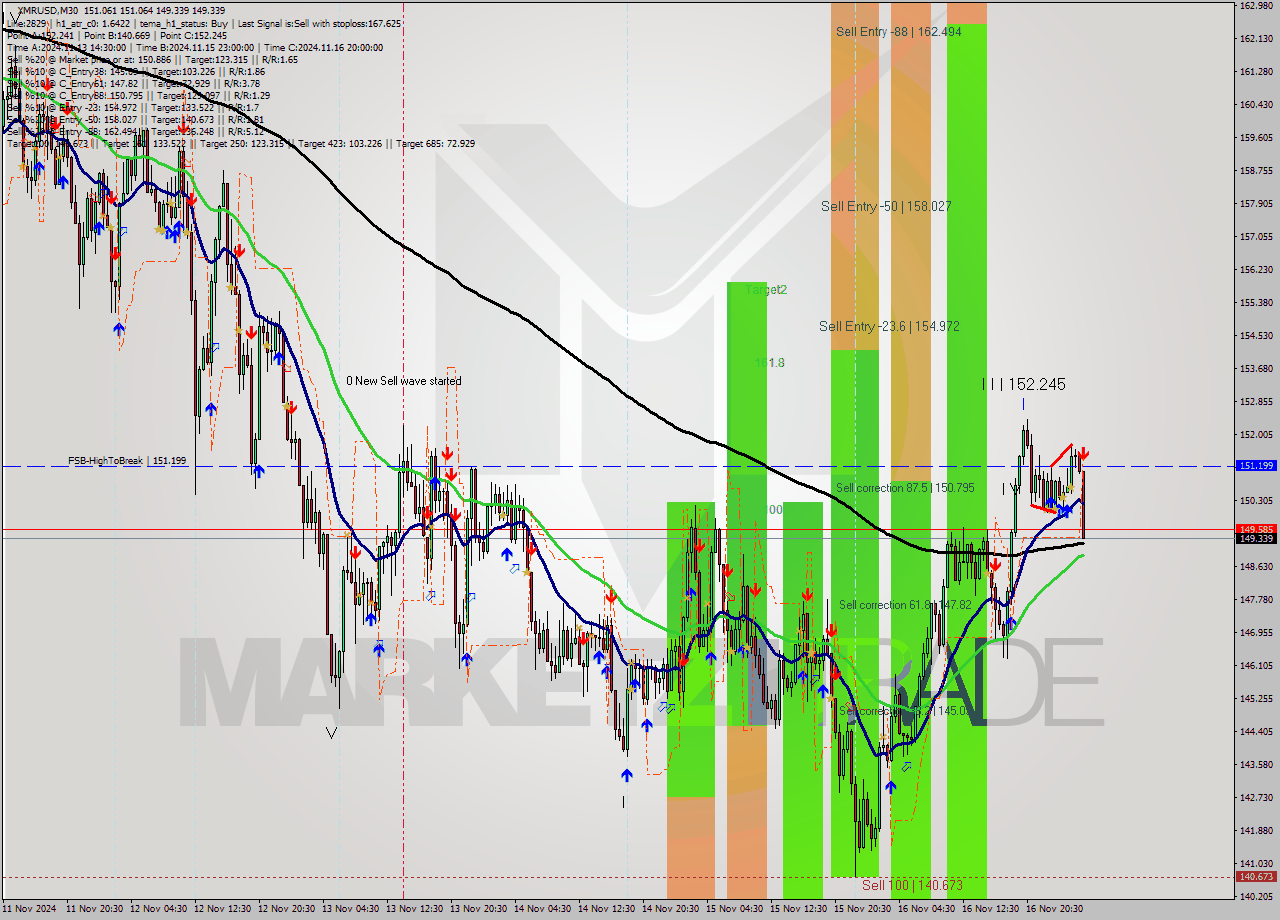Click the 157.055 price axis label
This screenshot has height=920, width=1280.
pos(1256,237)
